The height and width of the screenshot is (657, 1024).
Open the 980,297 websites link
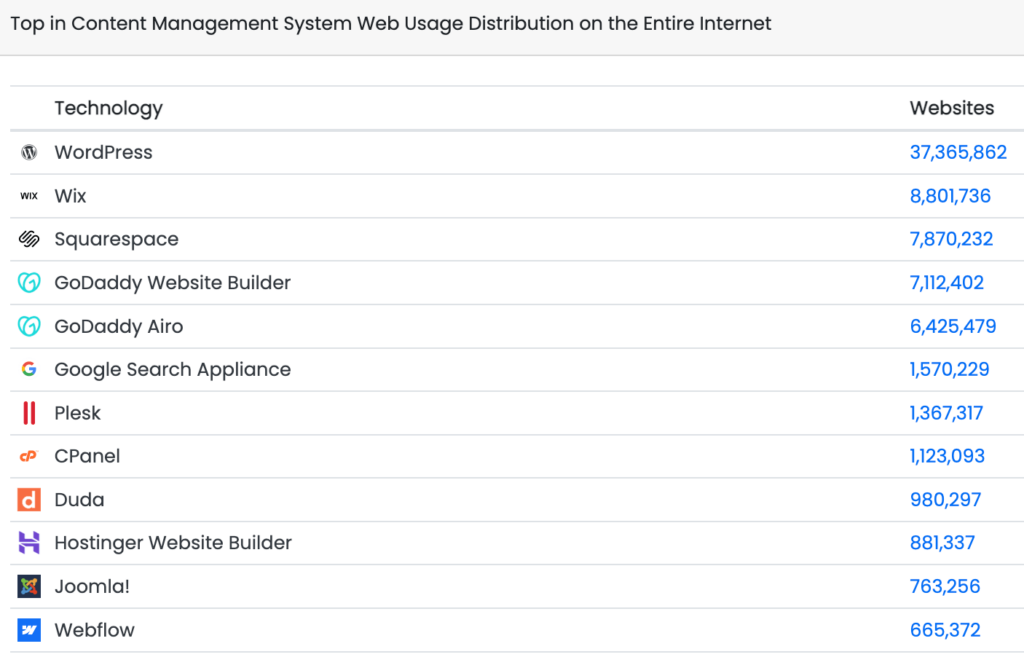946,500
